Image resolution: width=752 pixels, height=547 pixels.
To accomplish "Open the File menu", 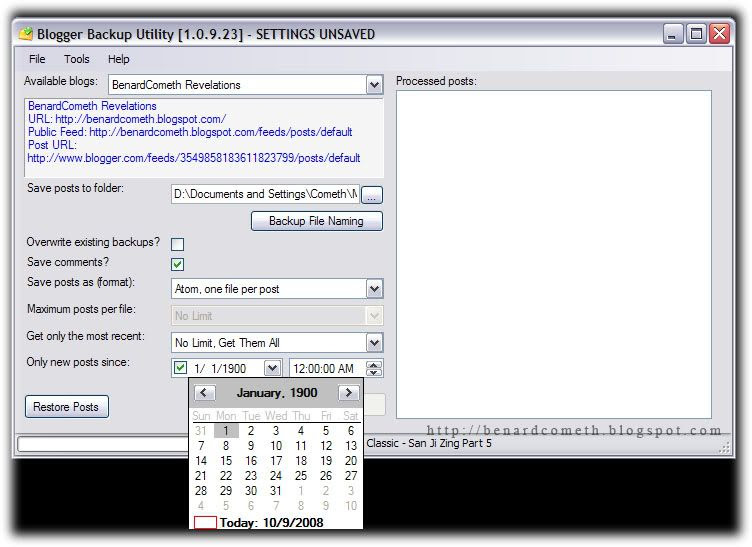I will (37, 59).
